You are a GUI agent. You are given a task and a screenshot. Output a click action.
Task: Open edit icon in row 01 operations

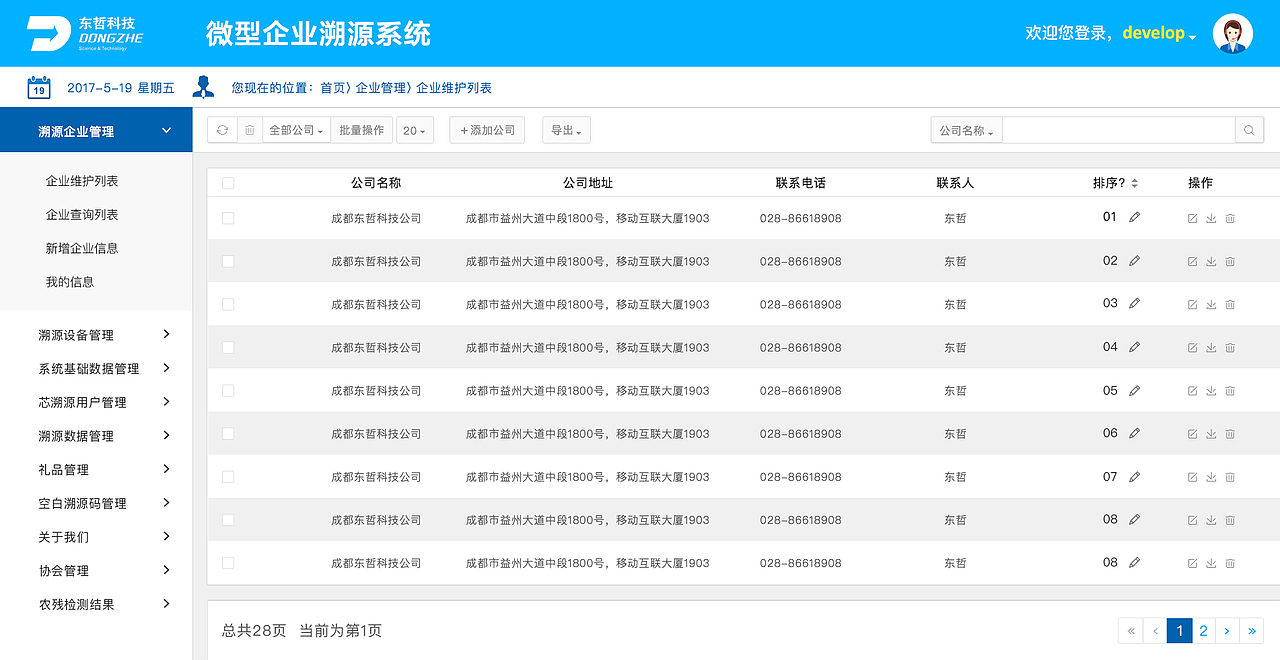click(x=1192, y=218)
